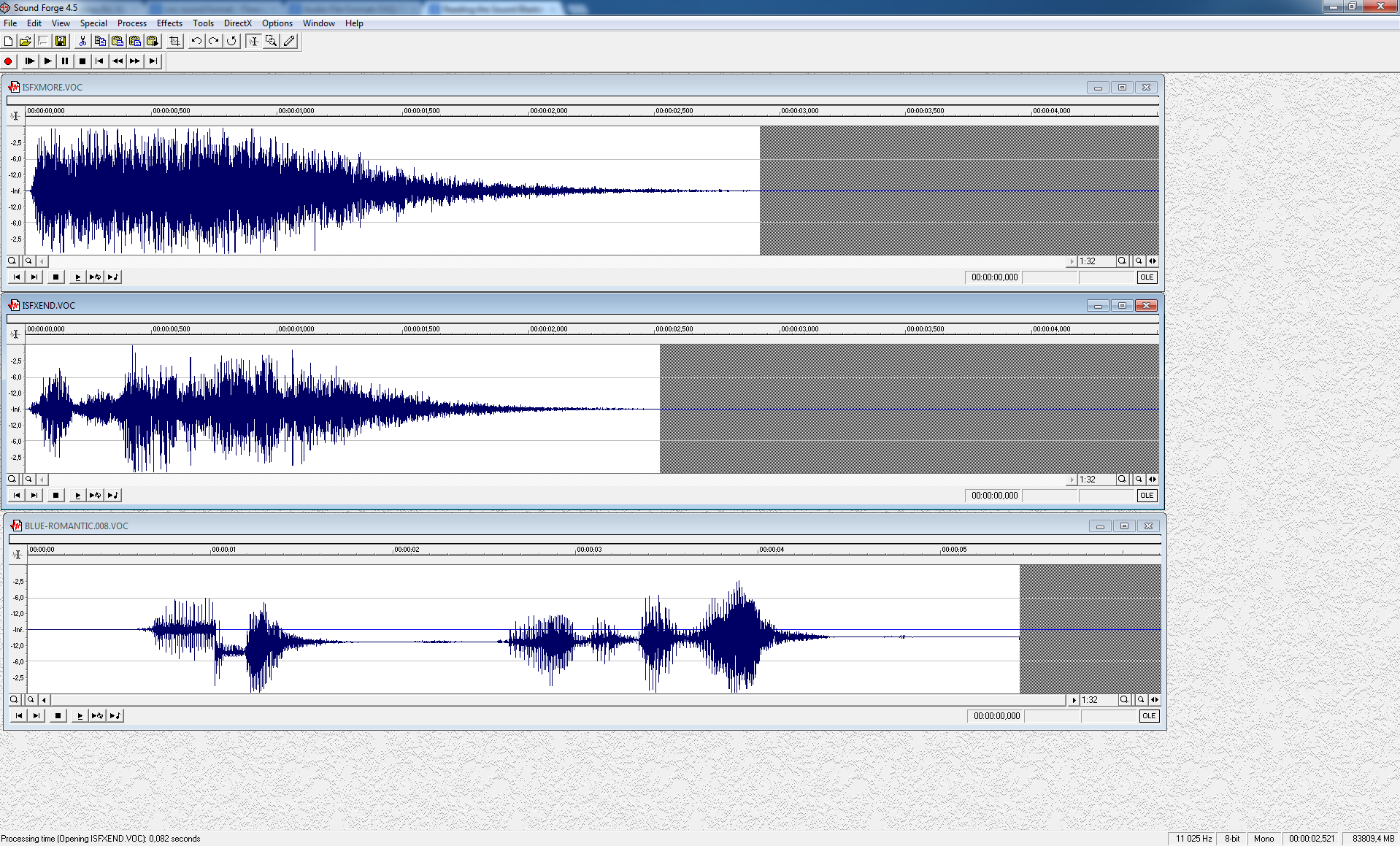Open the DirectX menu
Screen dimensions: 1400x846
[237, 23]
